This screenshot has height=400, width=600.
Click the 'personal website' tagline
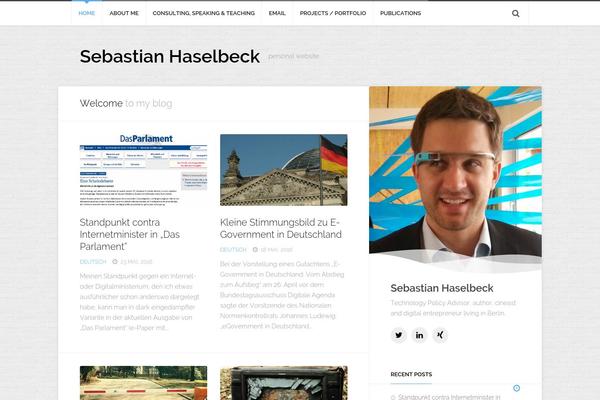(293, 56)
